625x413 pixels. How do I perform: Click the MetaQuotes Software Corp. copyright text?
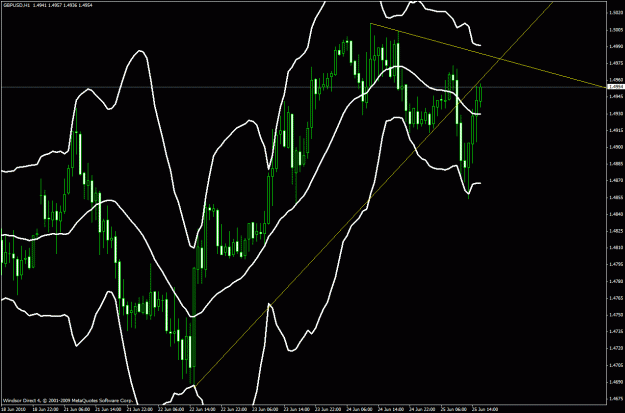tap(68, 400)
